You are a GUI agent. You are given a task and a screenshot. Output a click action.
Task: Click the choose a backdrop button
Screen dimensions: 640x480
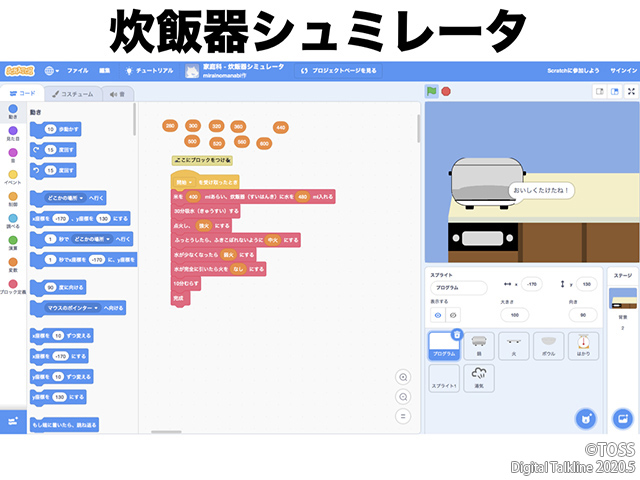(x=622, y=417)
